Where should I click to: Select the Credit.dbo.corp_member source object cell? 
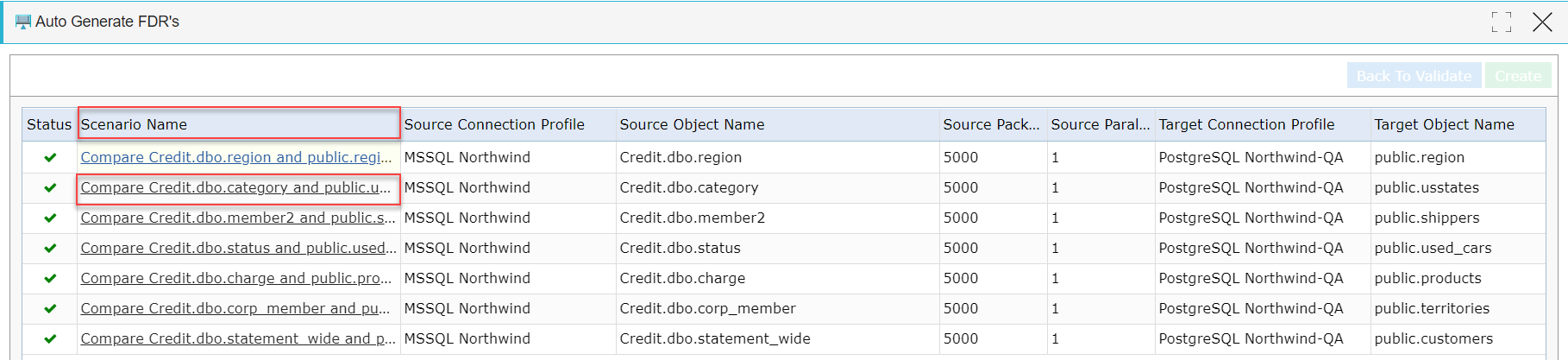click(x=778, y=308)
